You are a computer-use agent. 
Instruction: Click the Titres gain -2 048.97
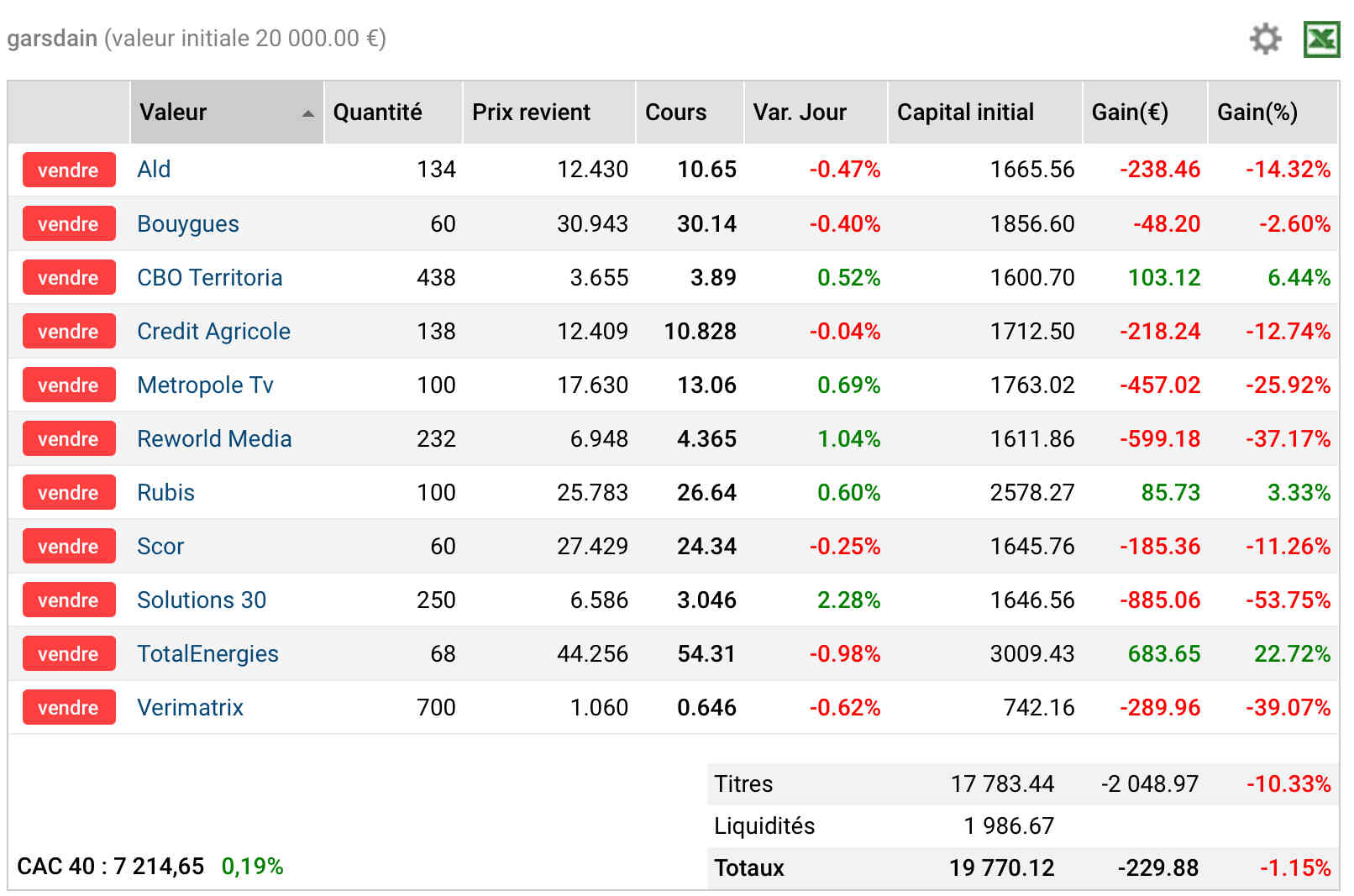(1150, 783)
